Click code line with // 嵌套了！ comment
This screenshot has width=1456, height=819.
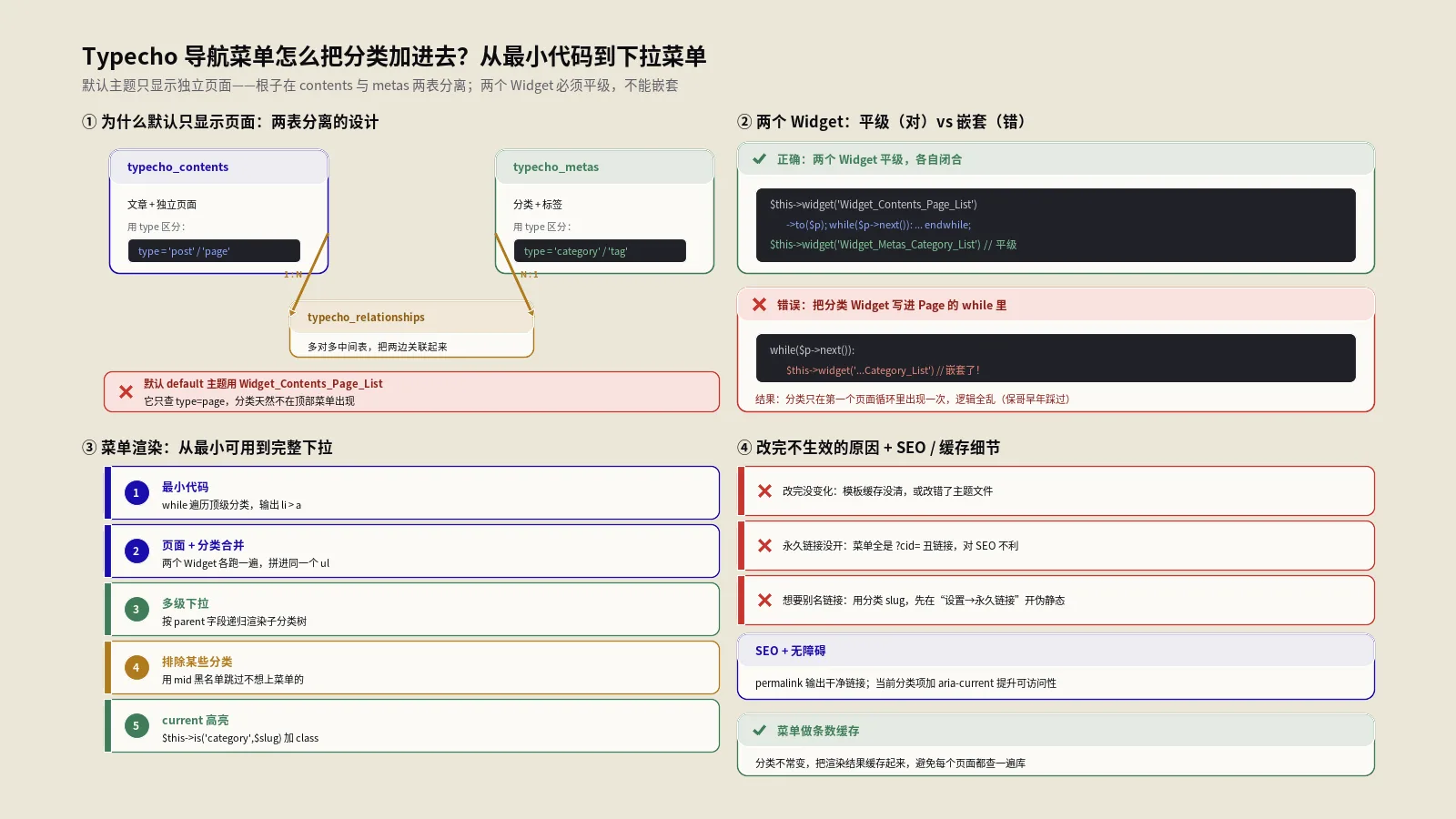883,370
